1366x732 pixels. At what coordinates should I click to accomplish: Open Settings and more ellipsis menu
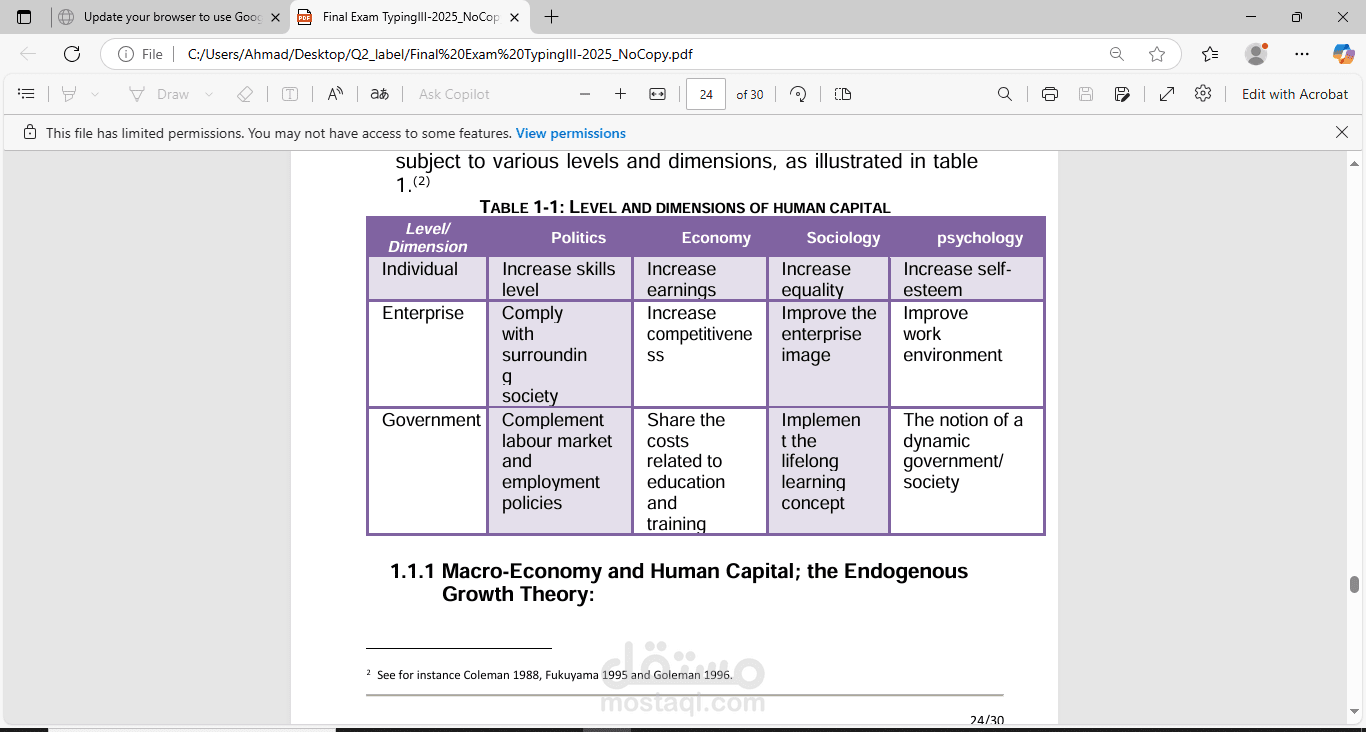tap(1302, 54)
